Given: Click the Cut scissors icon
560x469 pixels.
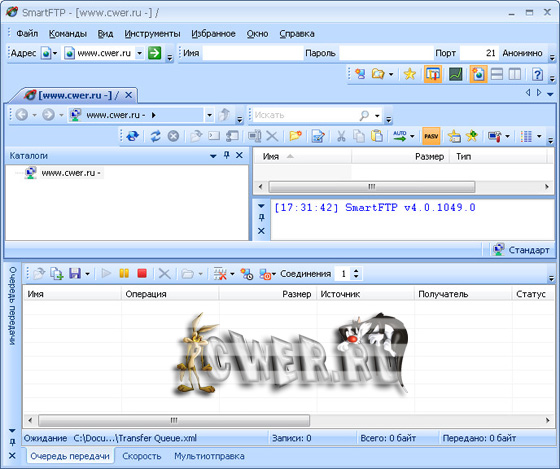Looking at the screenshot, I should click(x=341, y=136).
